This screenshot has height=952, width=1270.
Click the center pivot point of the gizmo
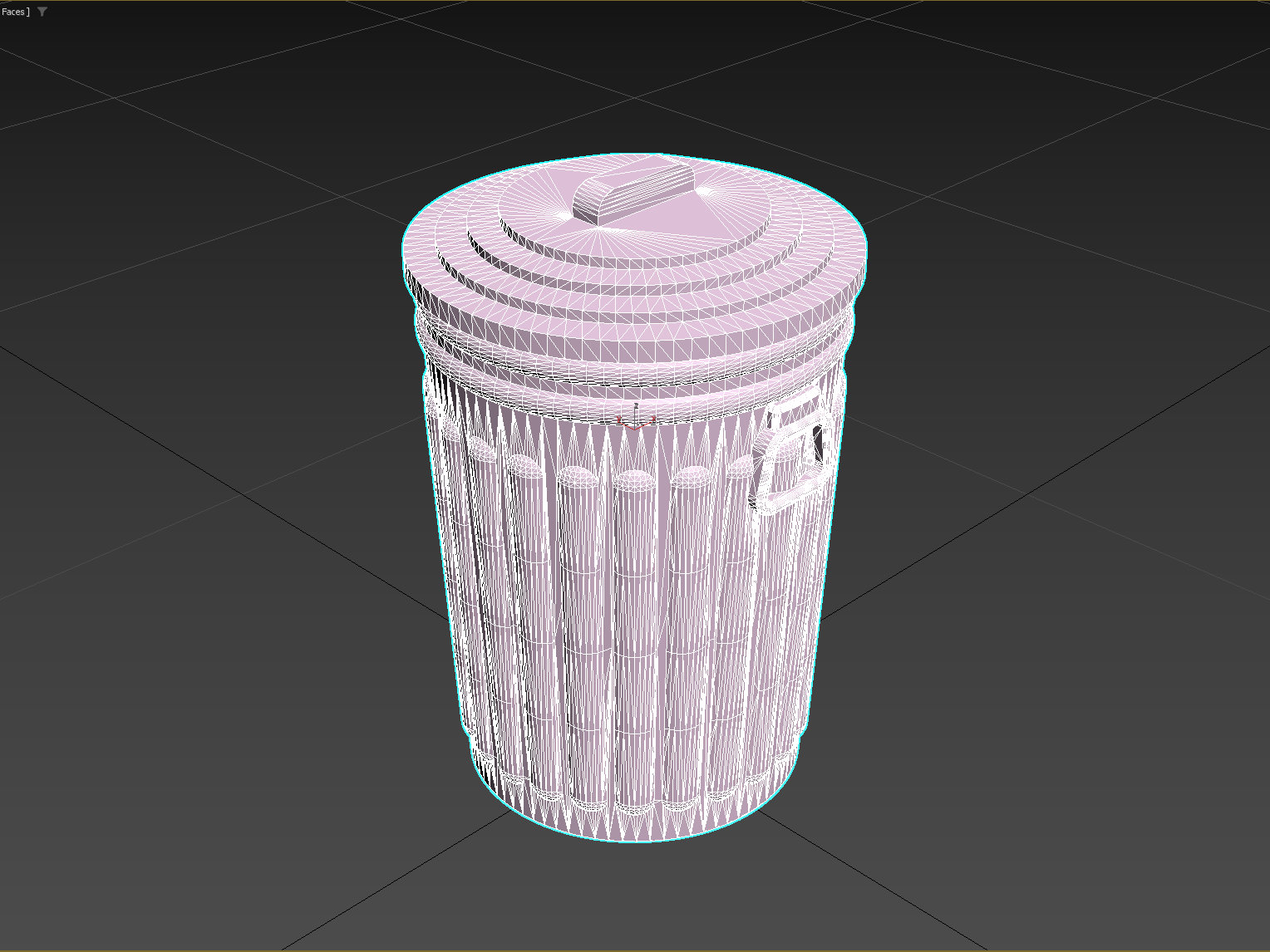pyautogui.click(x=634, y=429)
